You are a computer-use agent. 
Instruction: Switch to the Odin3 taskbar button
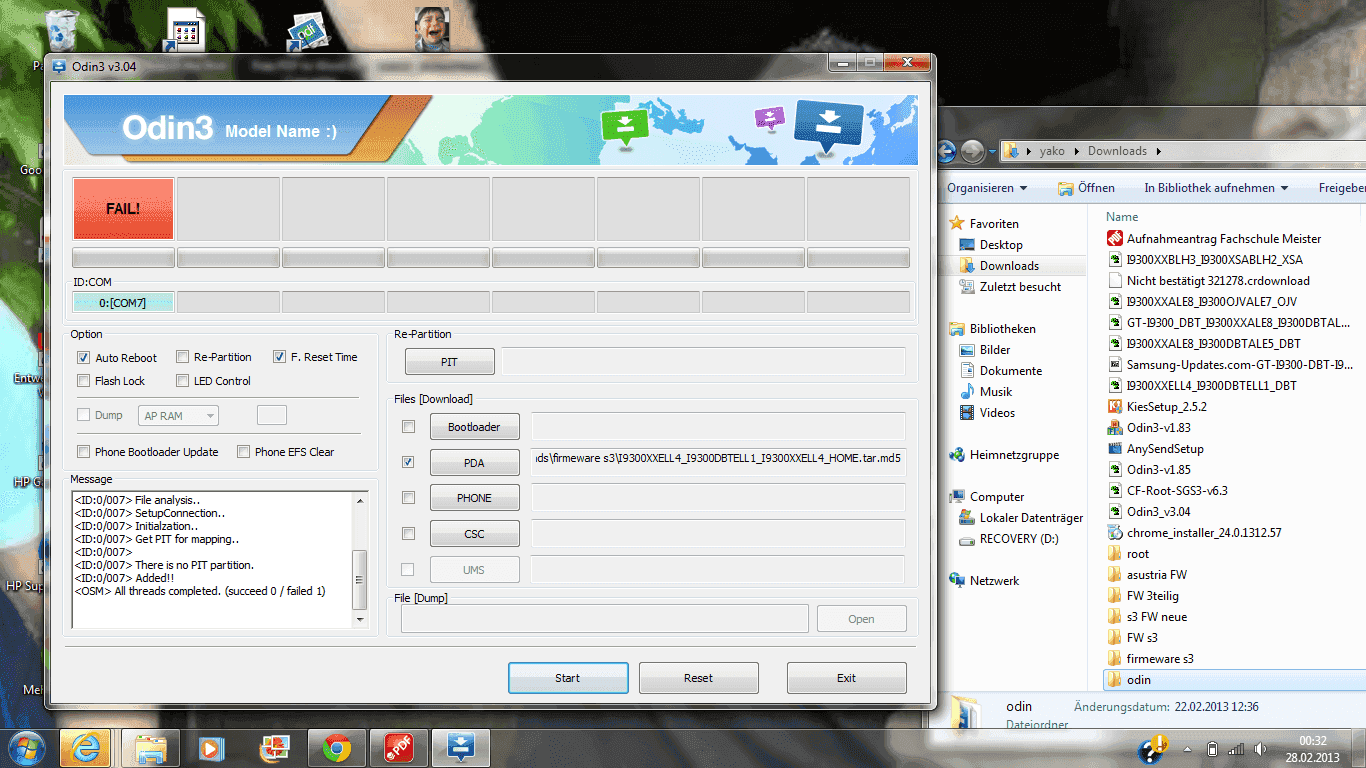461,748
